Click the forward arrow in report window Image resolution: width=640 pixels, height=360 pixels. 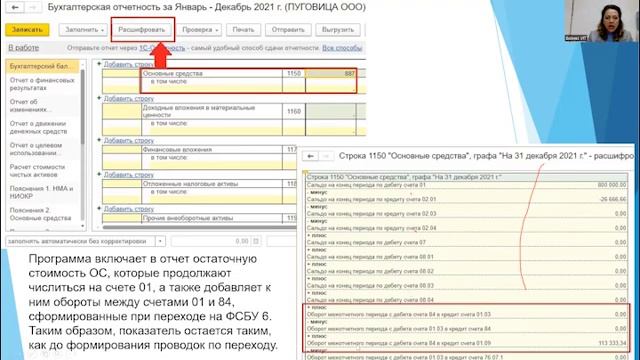click(x=33, y=7)
